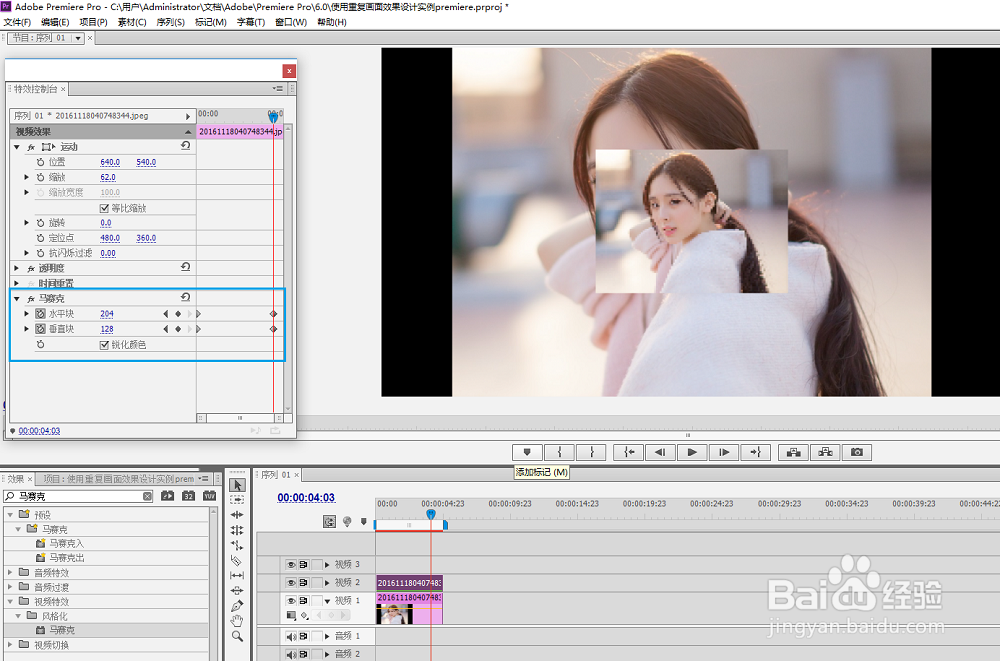Select the Pen tool
This screenshot has height=661, width=1000.
[x=237, y=605]
